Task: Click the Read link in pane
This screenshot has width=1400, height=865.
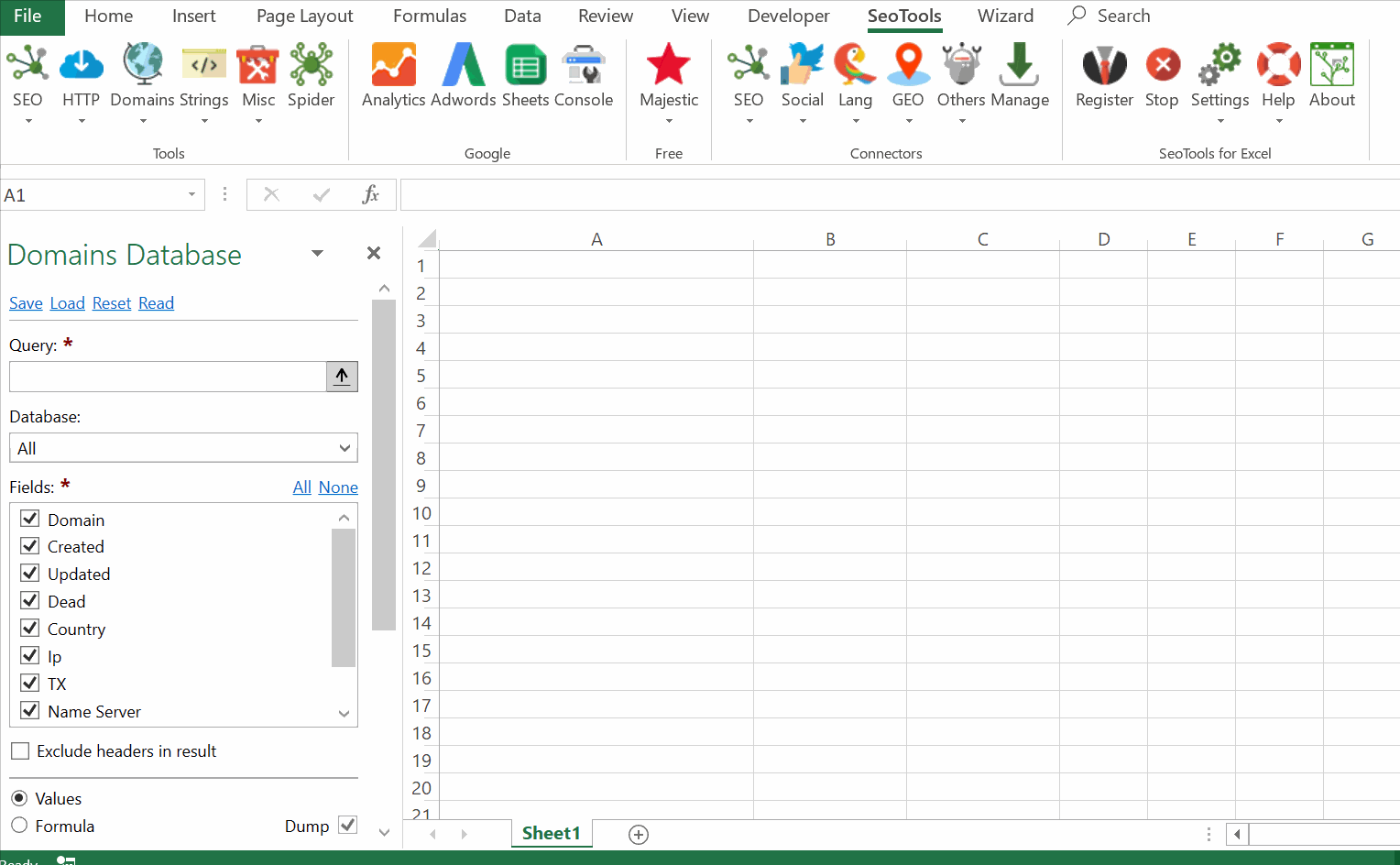Action: (x=156, y=303)
